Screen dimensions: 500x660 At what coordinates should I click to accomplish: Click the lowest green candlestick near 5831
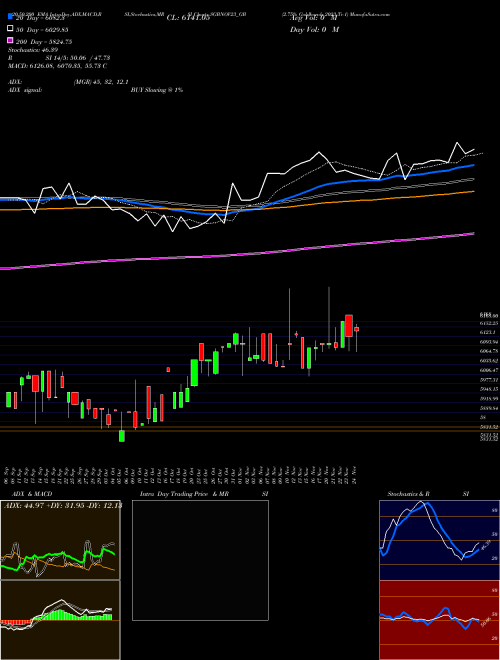point(122,436)
